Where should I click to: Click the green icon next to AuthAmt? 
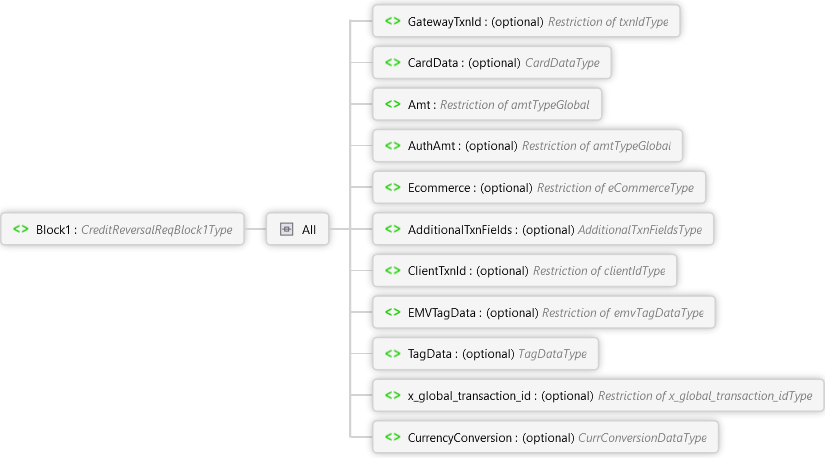(x=393, y=145)
